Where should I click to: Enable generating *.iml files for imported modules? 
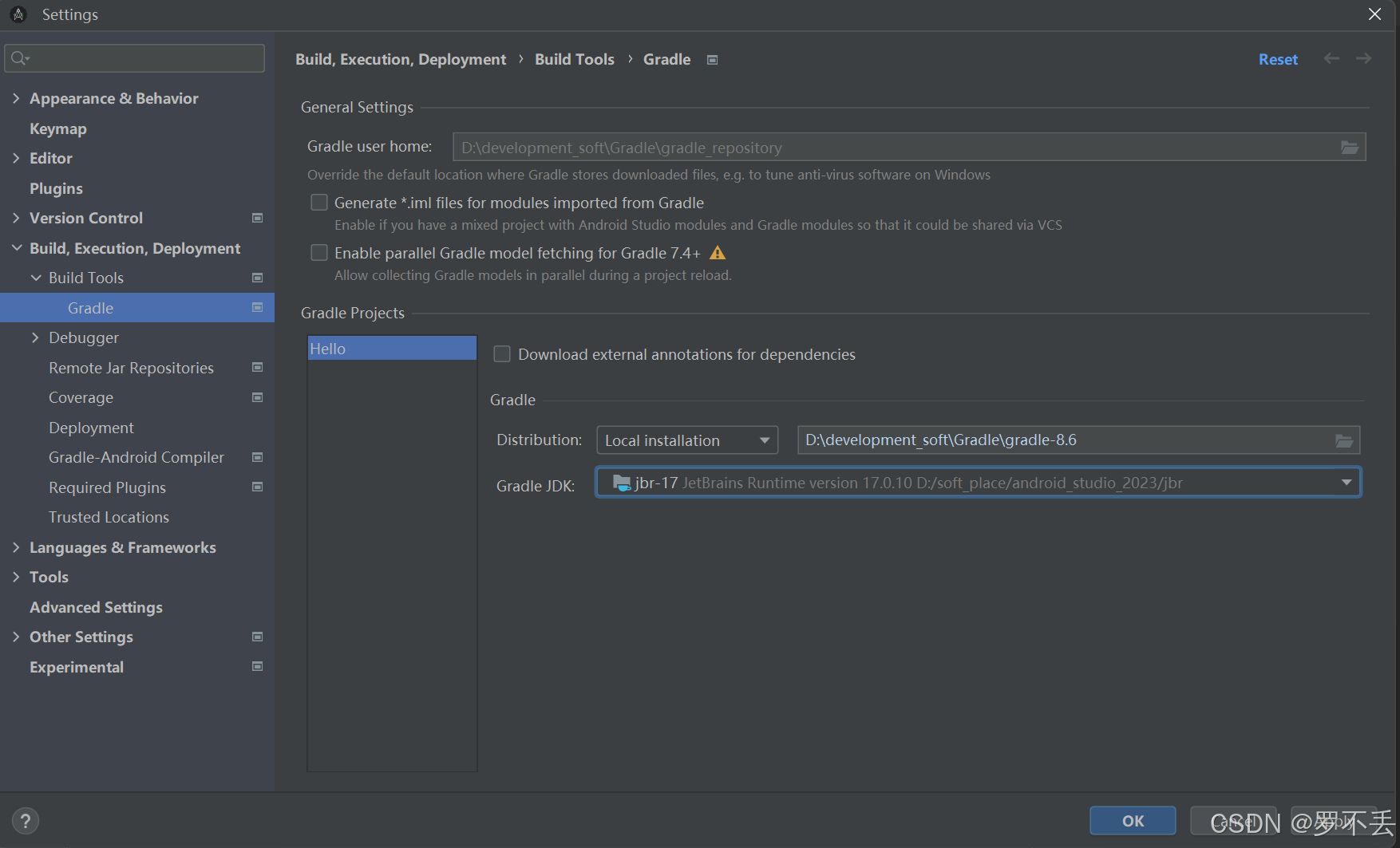click(x=319, y=202)
